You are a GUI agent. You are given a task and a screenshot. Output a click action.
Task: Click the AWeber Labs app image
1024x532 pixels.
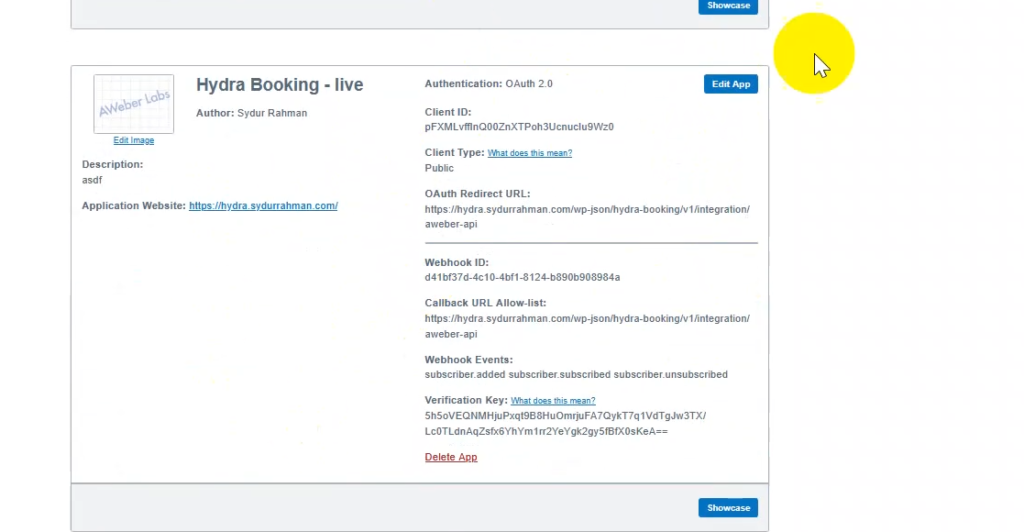[x=133, y=103]
